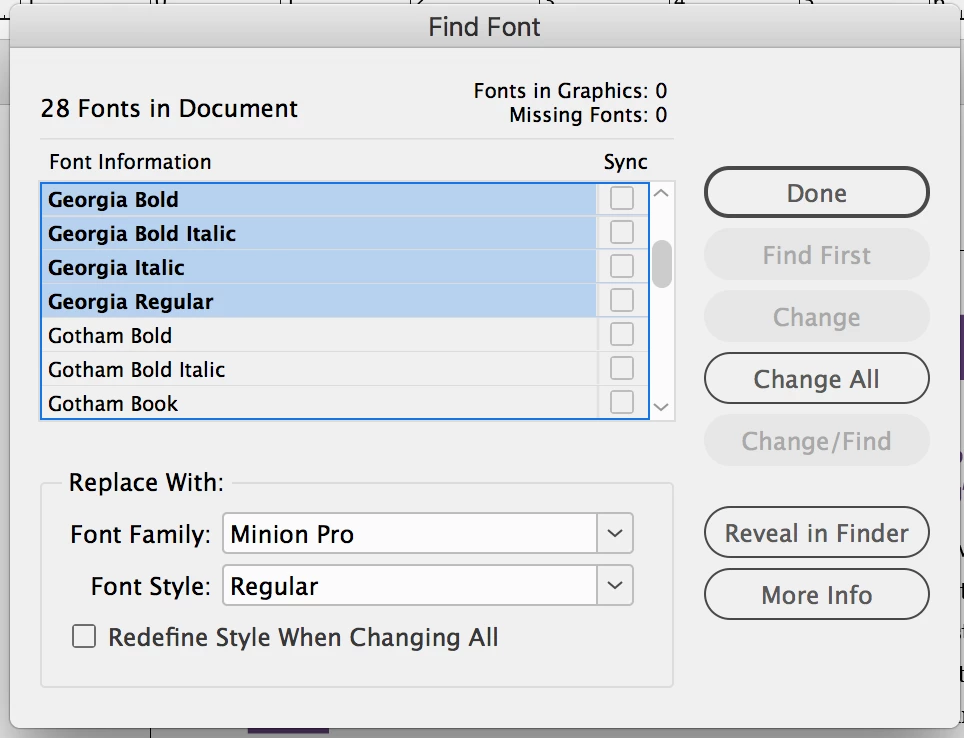
Task: Click the Font Family Minion Pro field
Action: tap(410, 534)
